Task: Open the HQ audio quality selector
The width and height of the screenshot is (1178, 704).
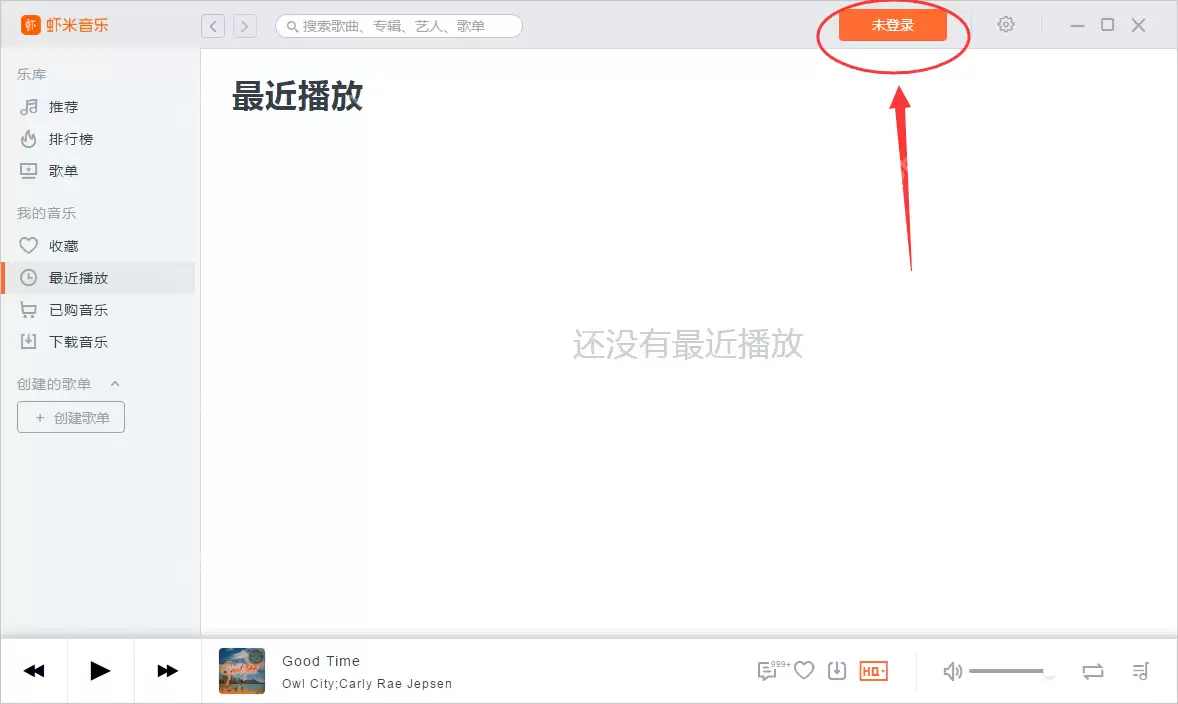Action: coord(873,671)
